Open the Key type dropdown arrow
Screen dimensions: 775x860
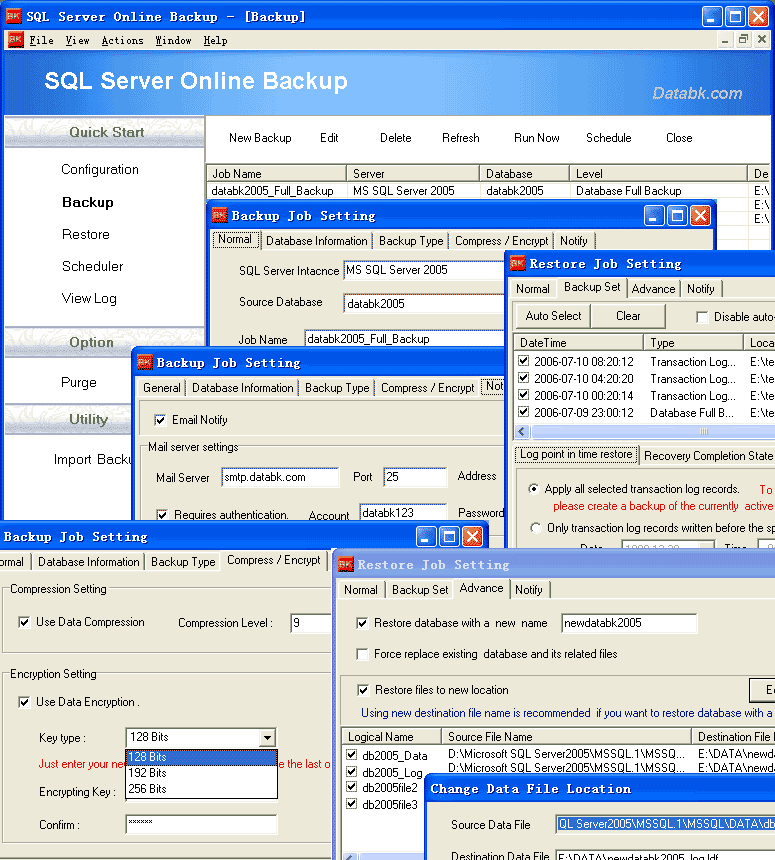tap(267, 738)
